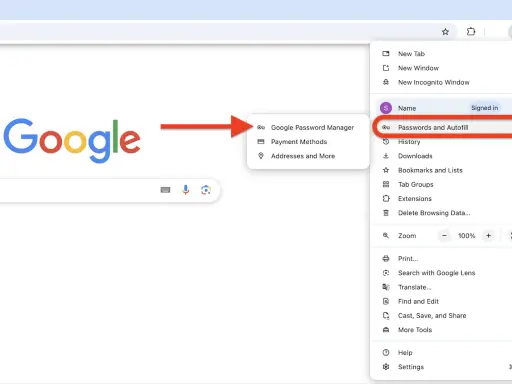Click the Settings gear icon
Screen dimensions: 512x384
point(386,367)
